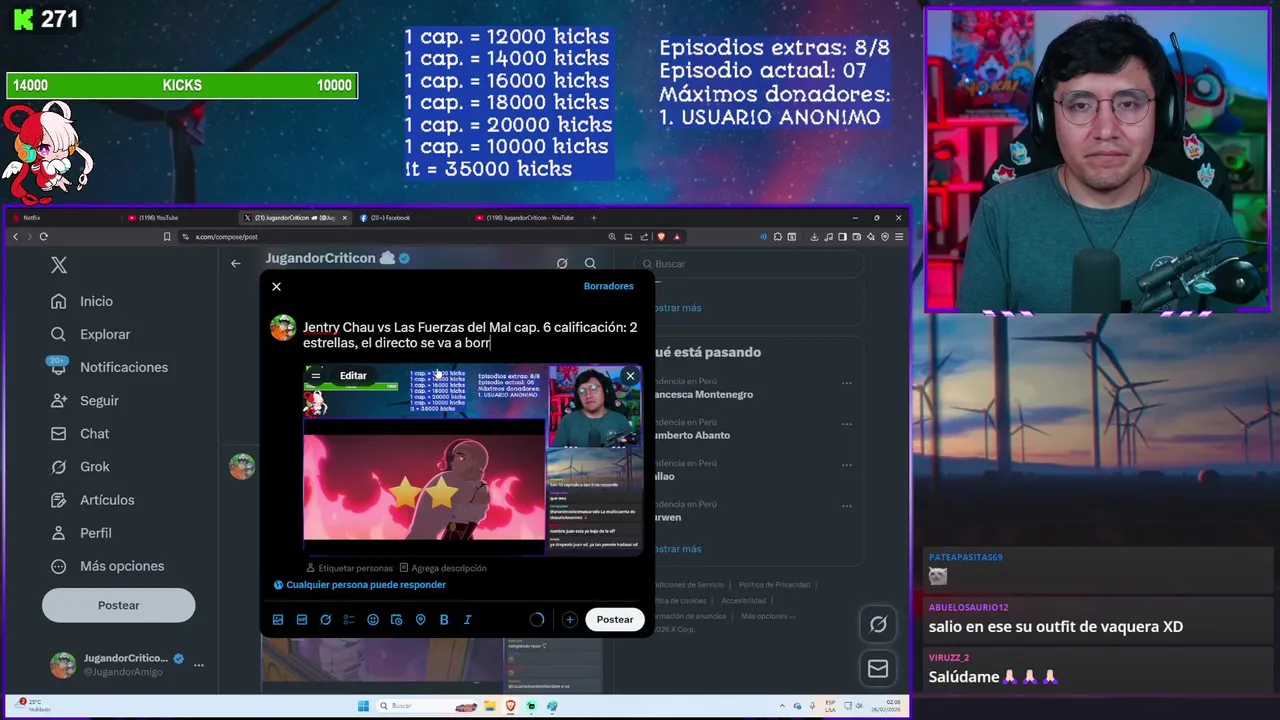Toggle bold text formatting
1280x720 pixels.
pyautogui.click(x=444, y=620)
